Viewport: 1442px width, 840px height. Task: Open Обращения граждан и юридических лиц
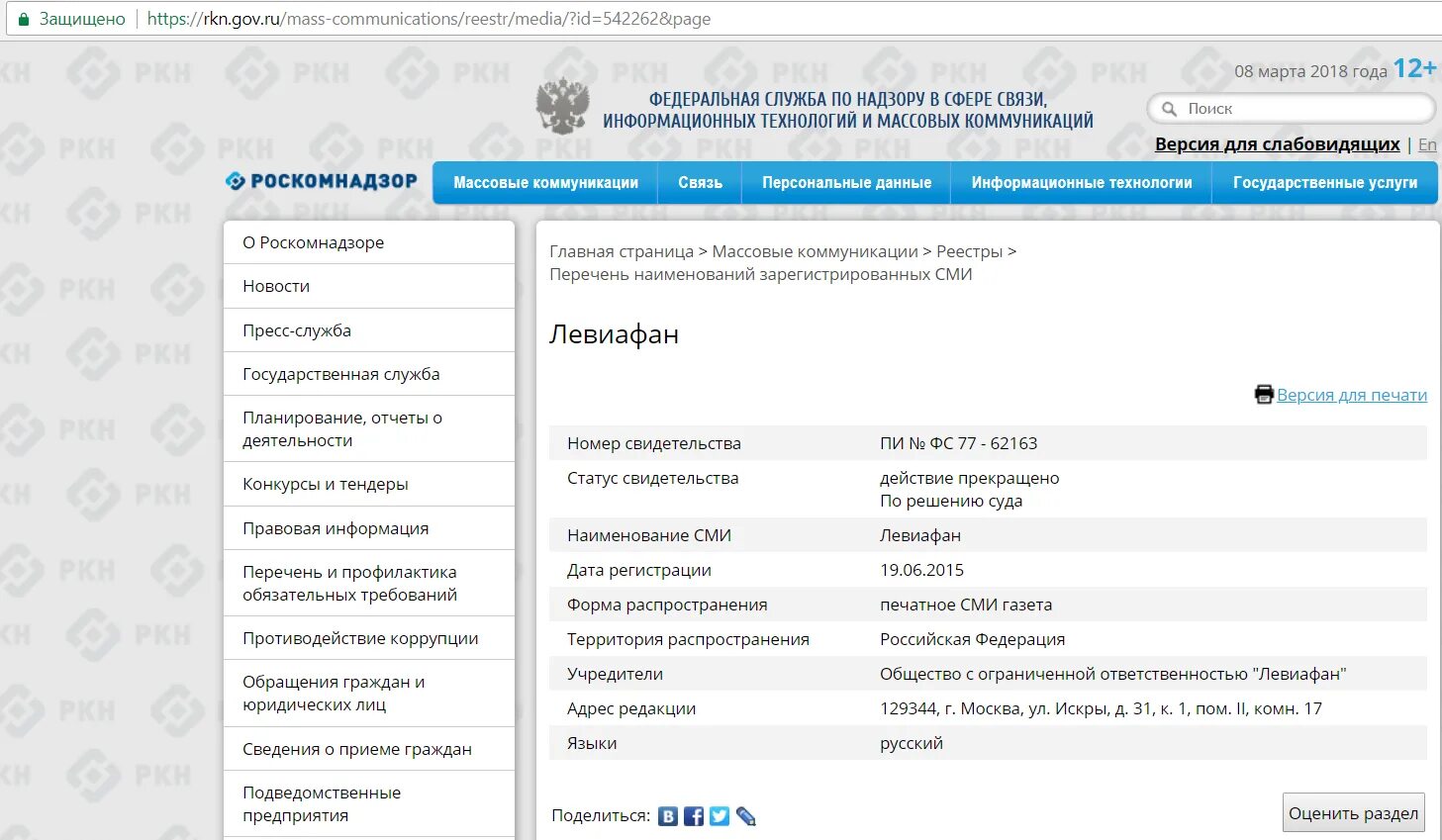pyautogui.click(x=369, y=693)
